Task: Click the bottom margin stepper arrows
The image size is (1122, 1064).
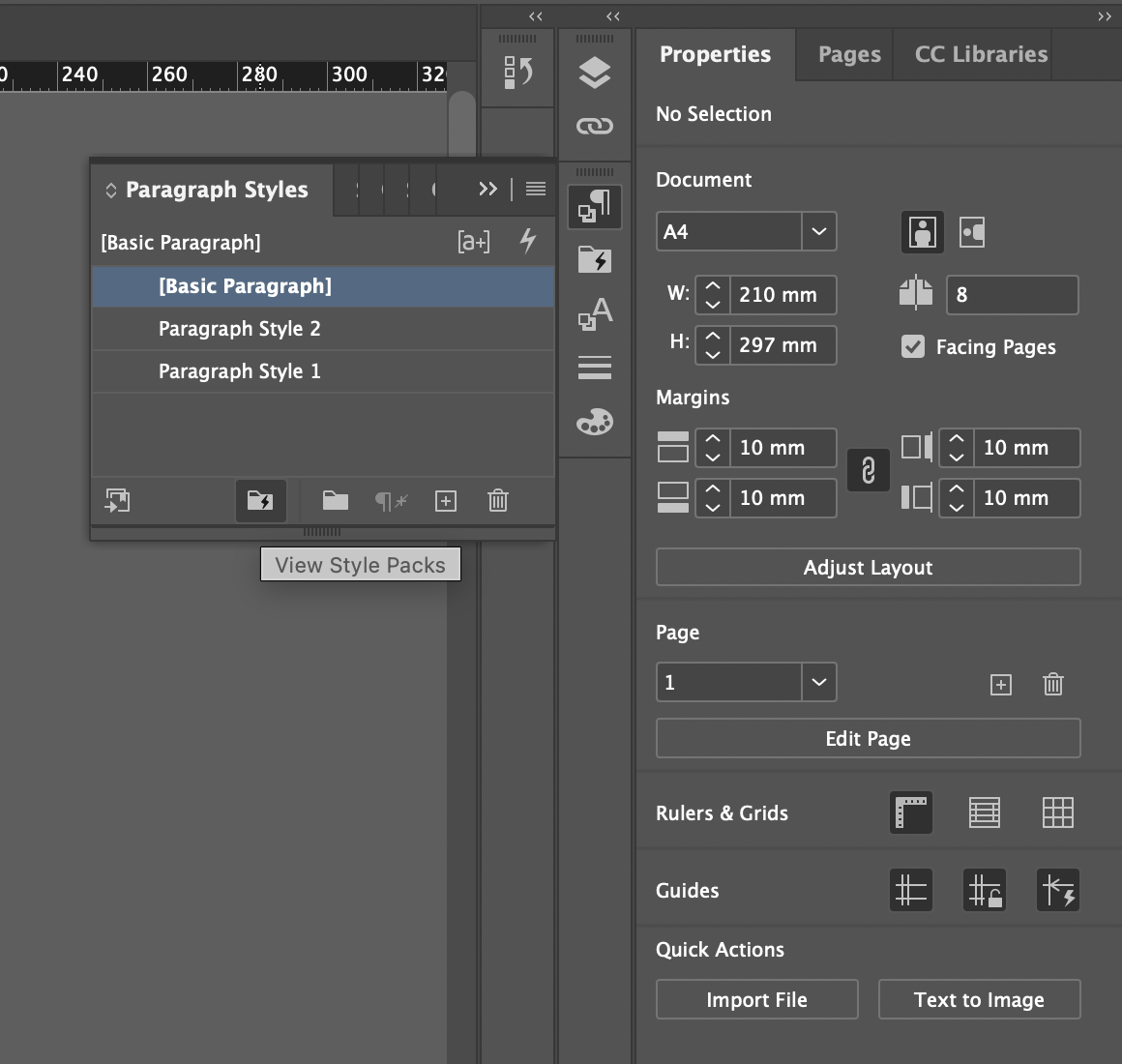Action: click(x=713, y=498)
